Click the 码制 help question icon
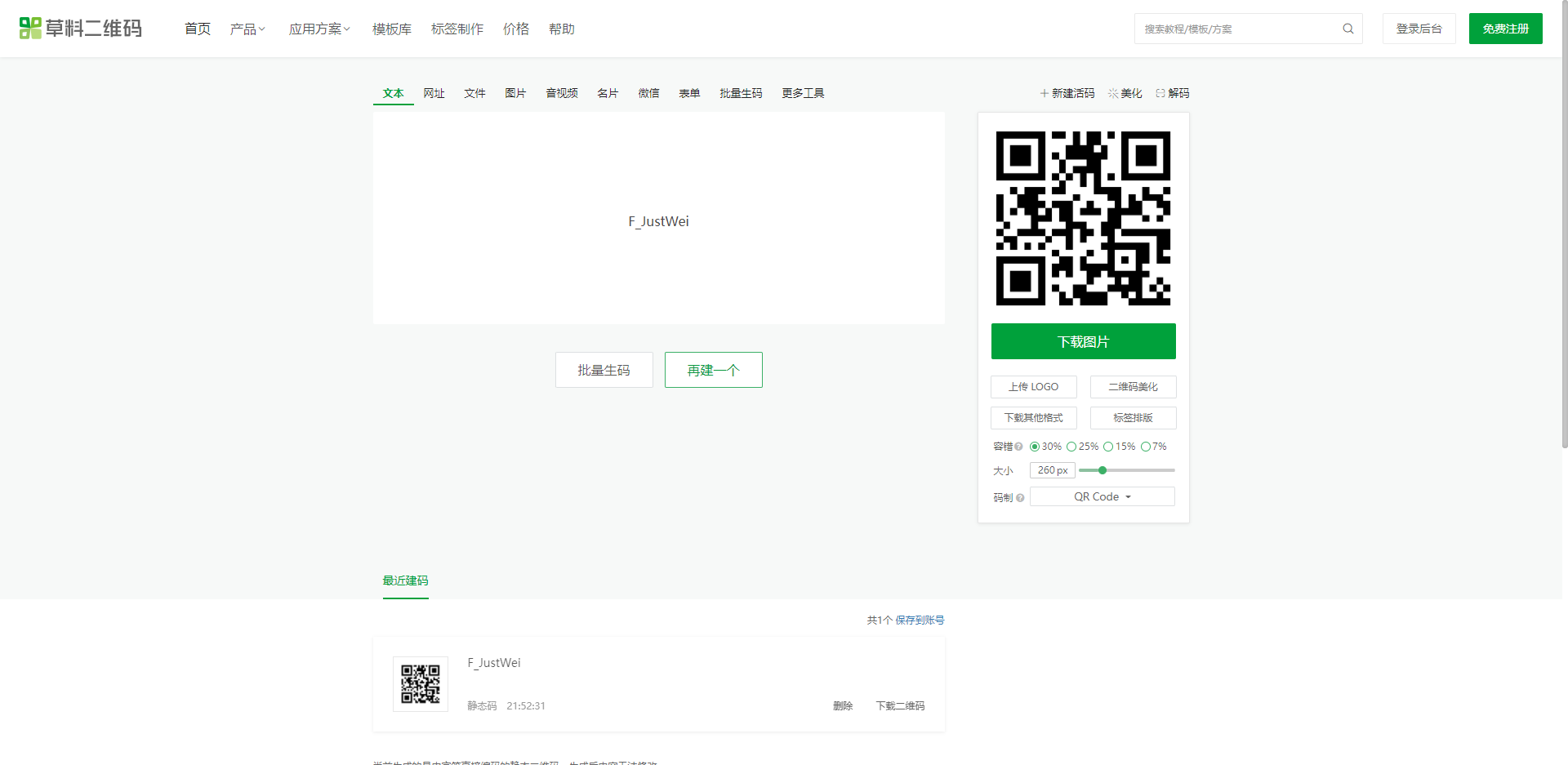This screenshot has width=1568, height=765. click(x=1020, y=498)
